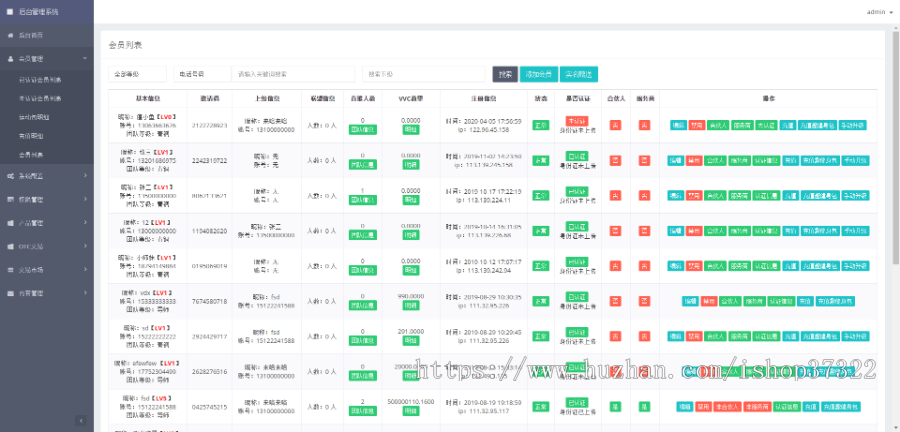Image resolution: width=900 pixels, height=432 pixels.
Task: Click the edit button in the vdx row
Action: pos(690,301)
